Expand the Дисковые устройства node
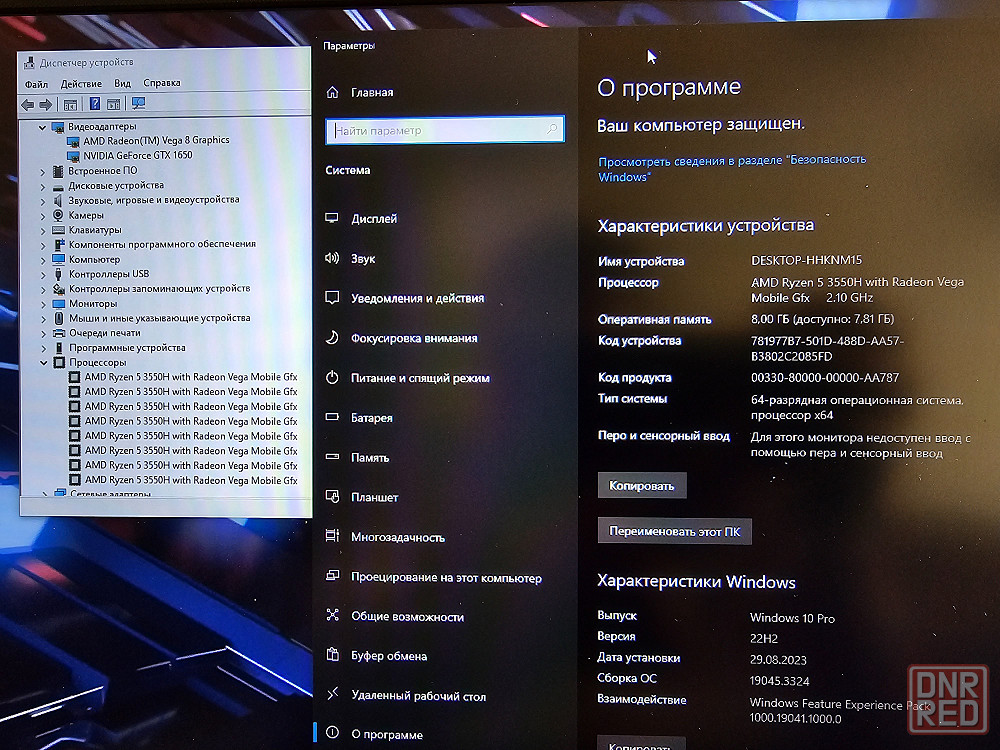 pos(43,187)
